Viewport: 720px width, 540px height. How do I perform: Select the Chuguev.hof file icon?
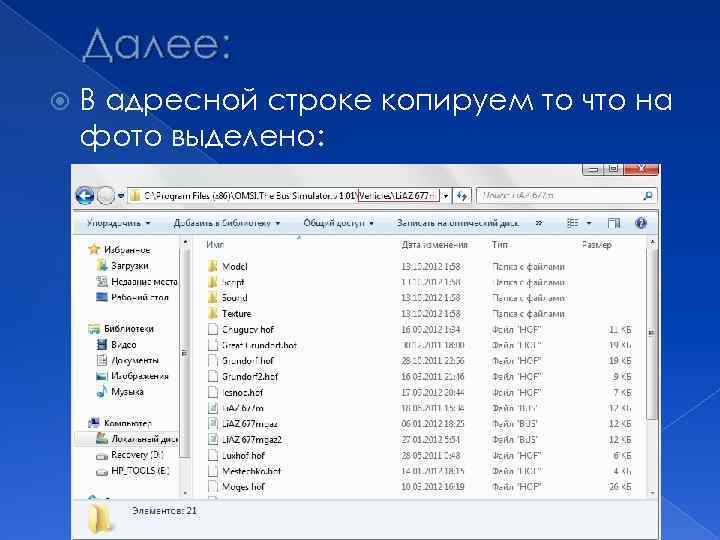(x=213, y=329)
